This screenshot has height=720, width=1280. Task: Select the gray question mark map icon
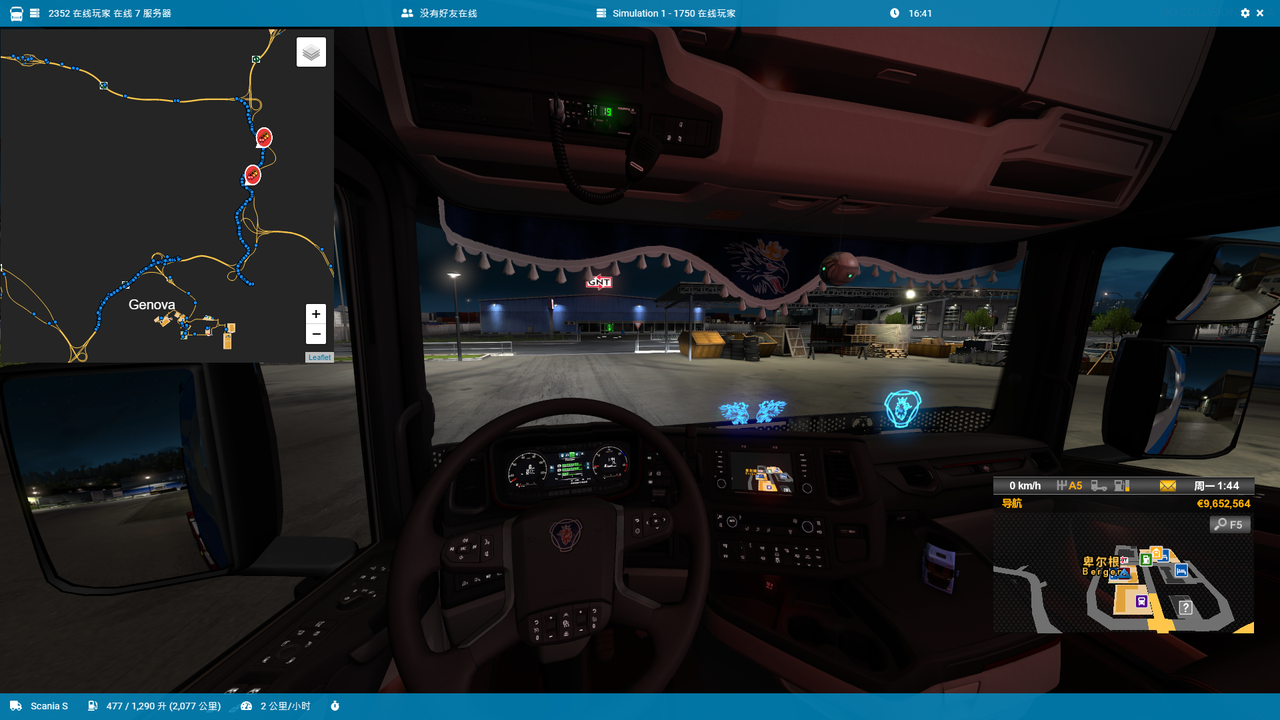point(1185,607)
